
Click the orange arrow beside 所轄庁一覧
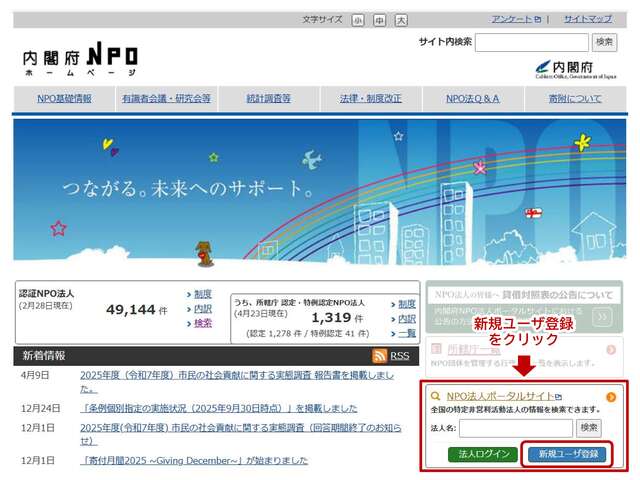pos(611,350)
